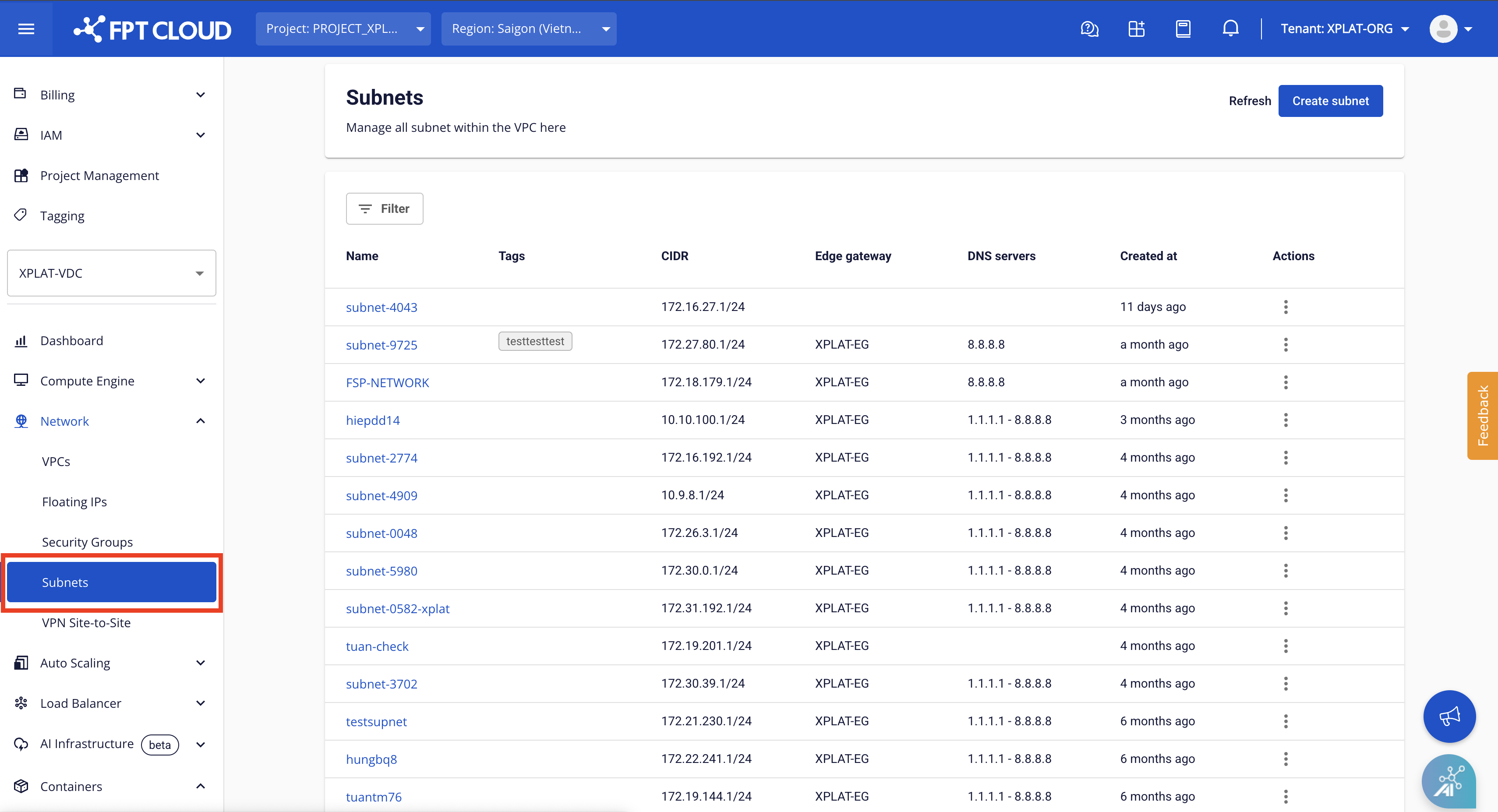Screen dimensions: 1498x812
Task: Open the hamburger menu icon
Action: [x=26, y=28]
